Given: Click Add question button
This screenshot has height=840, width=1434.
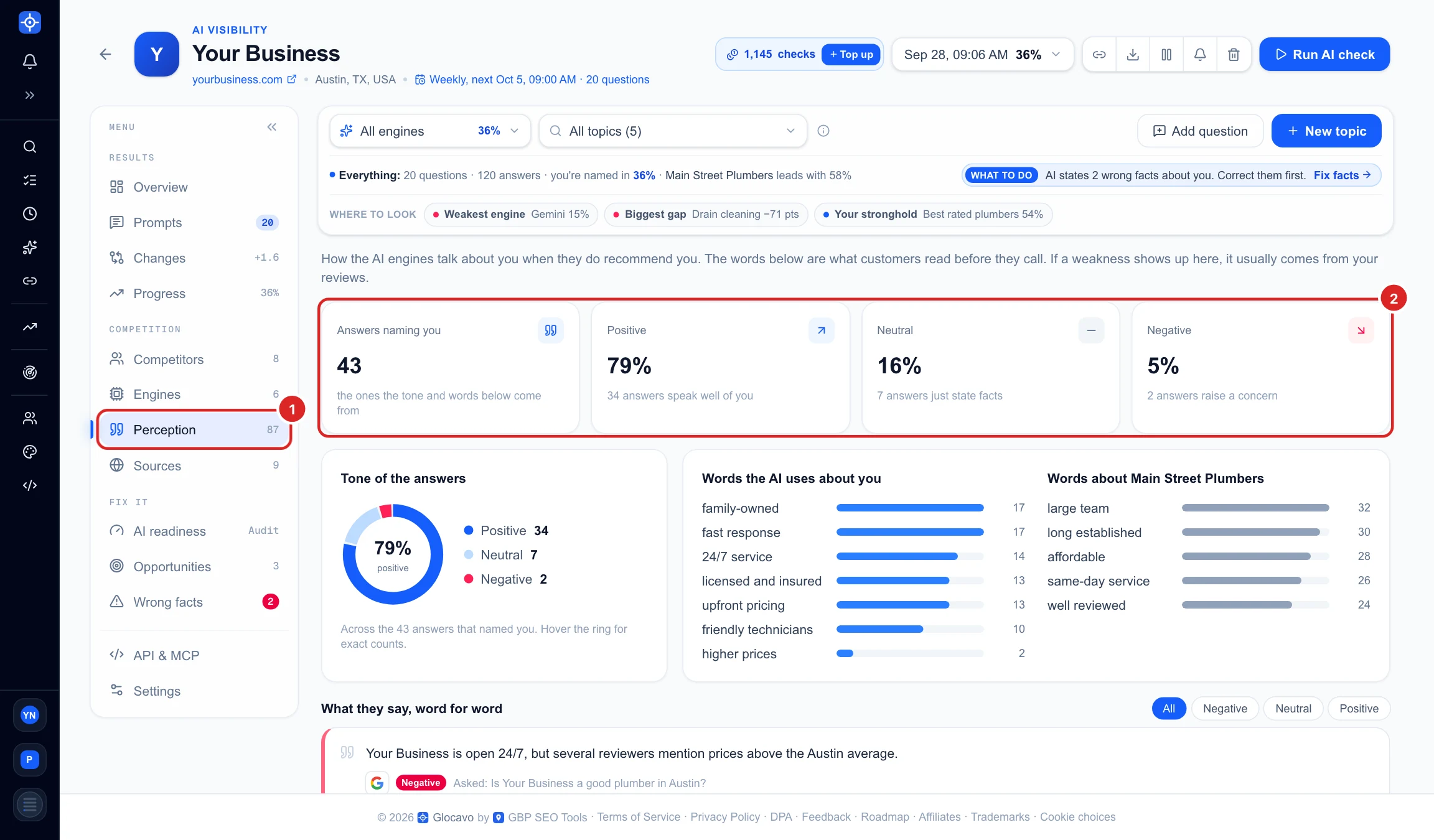Looking at the screenshot, I should click(x=1200, y=131).
